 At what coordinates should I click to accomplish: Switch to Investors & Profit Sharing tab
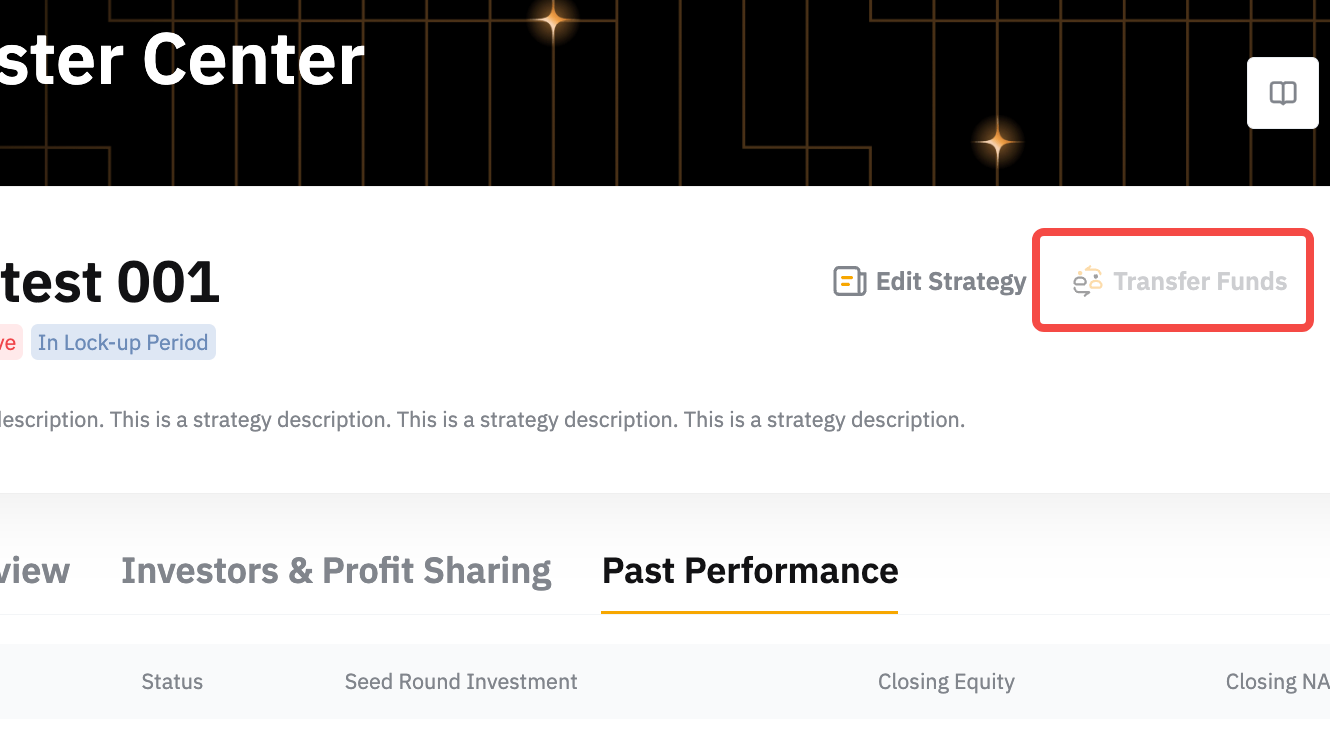pos(336,571)
